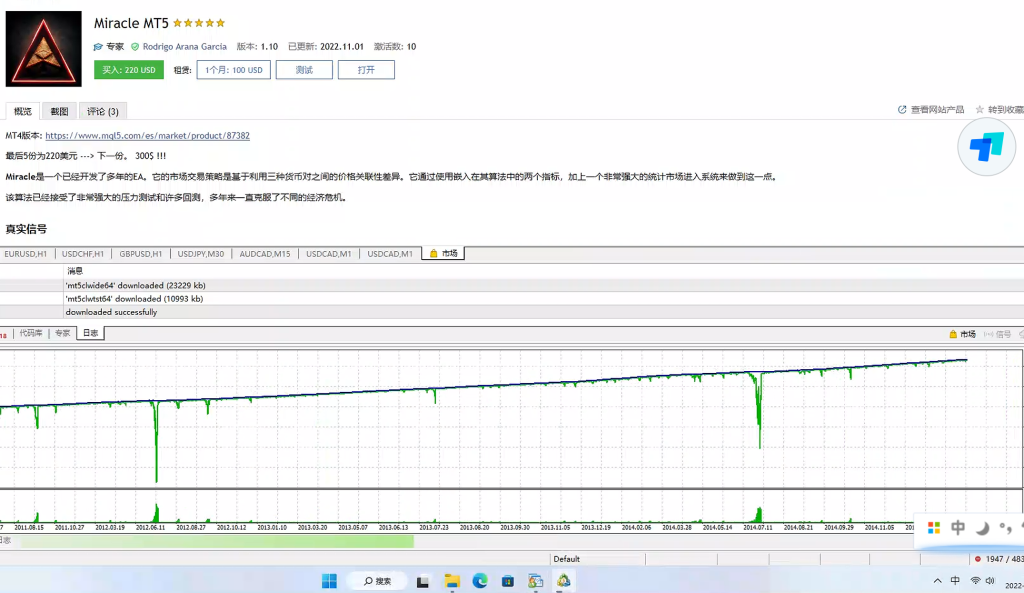Click the 信号 (Signals) toolbox button
The image size is (1024, 593).
point(998,334)
